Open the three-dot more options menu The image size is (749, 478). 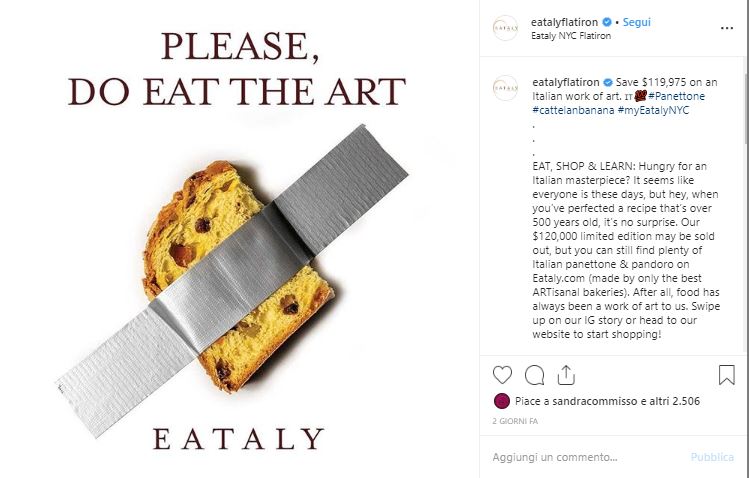tap(727, 28)
